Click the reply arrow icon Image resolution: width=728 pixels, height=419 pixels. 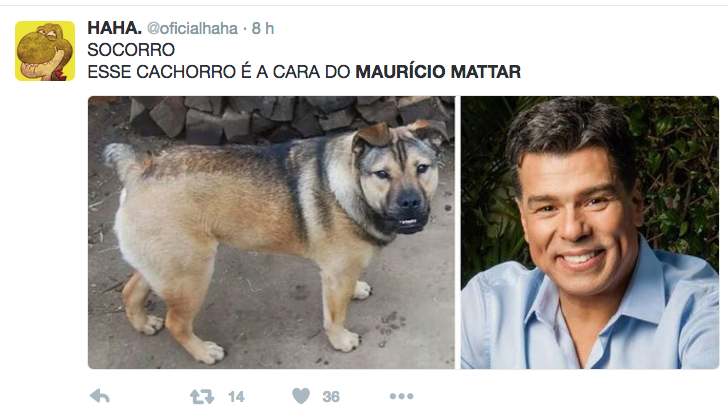click(x=100, y=396)
